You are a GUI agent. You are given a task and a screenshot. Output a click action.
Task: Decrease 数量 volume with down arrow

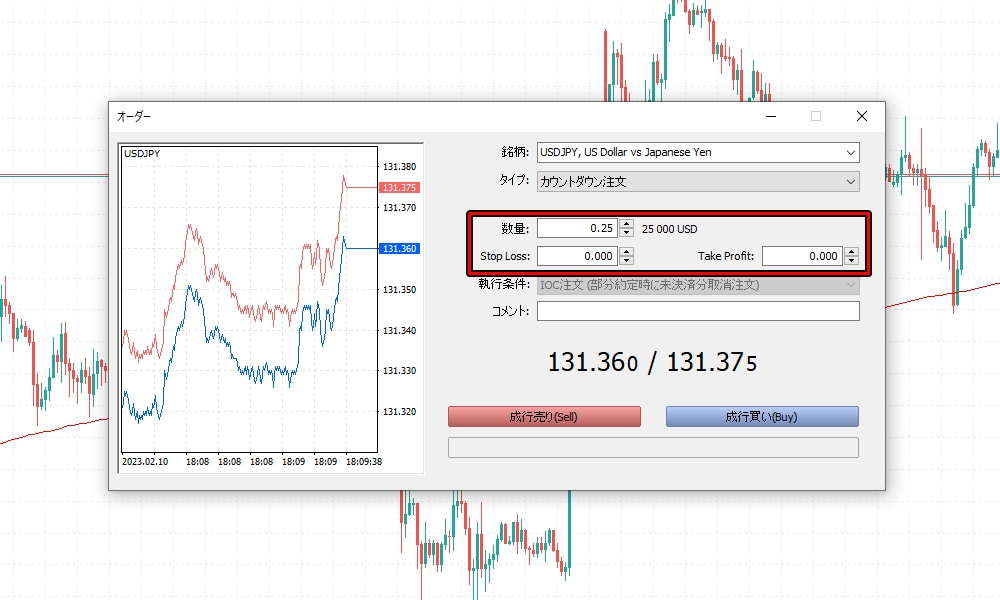626,233
